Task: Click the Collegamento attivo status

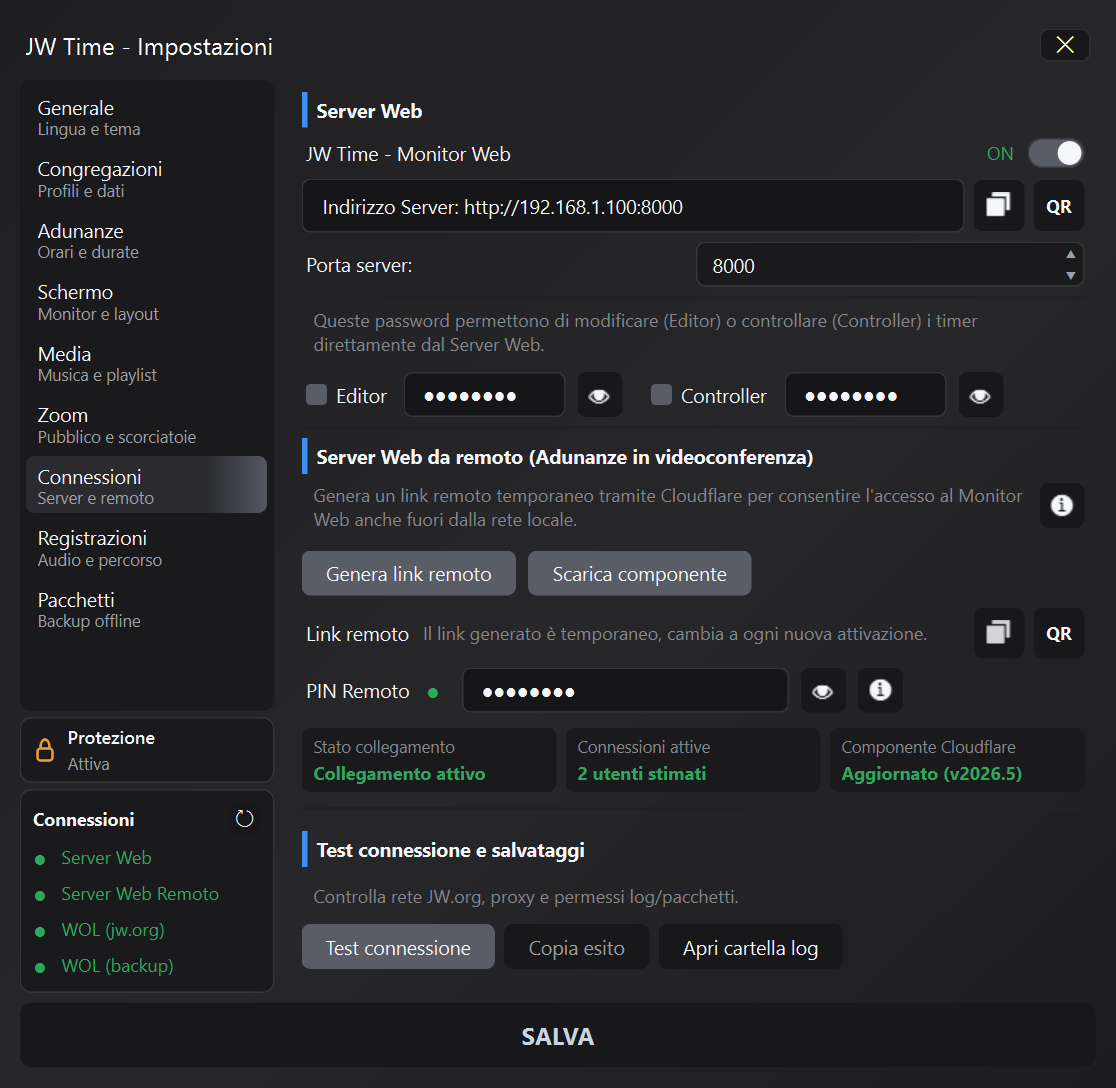Action: coord(399,773)
